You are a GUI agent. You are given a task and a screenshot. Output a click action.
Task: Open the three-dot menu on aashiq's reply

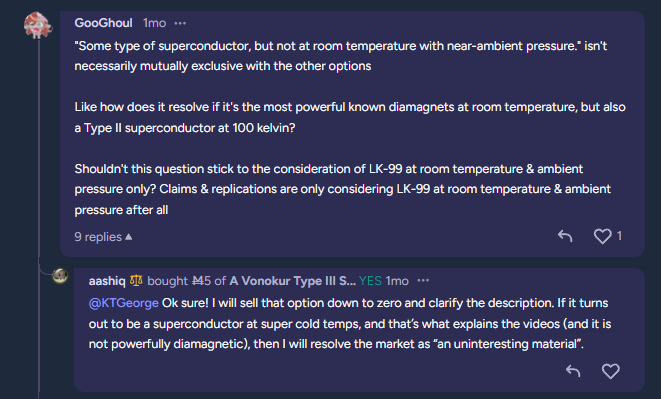(423, 280)
